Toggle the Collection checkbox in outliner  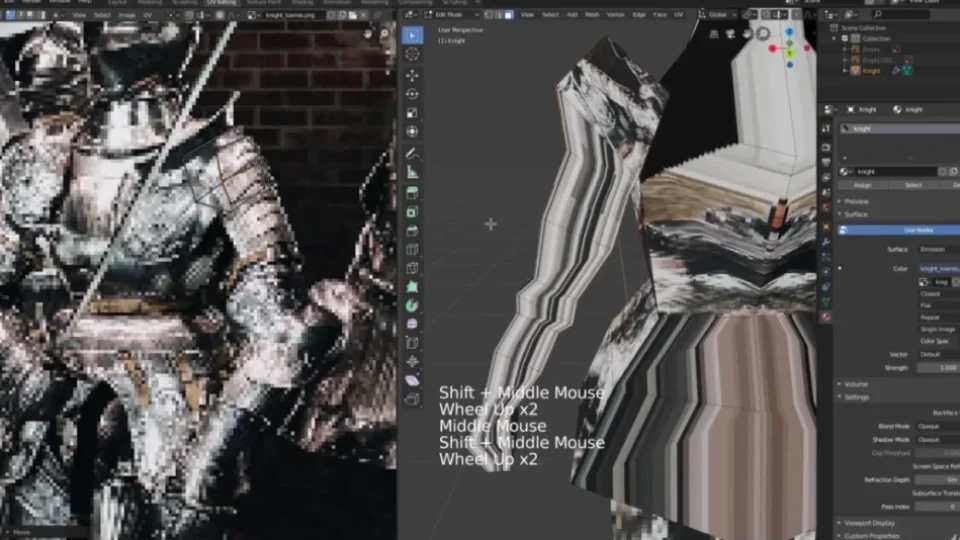tap(845, 38)
